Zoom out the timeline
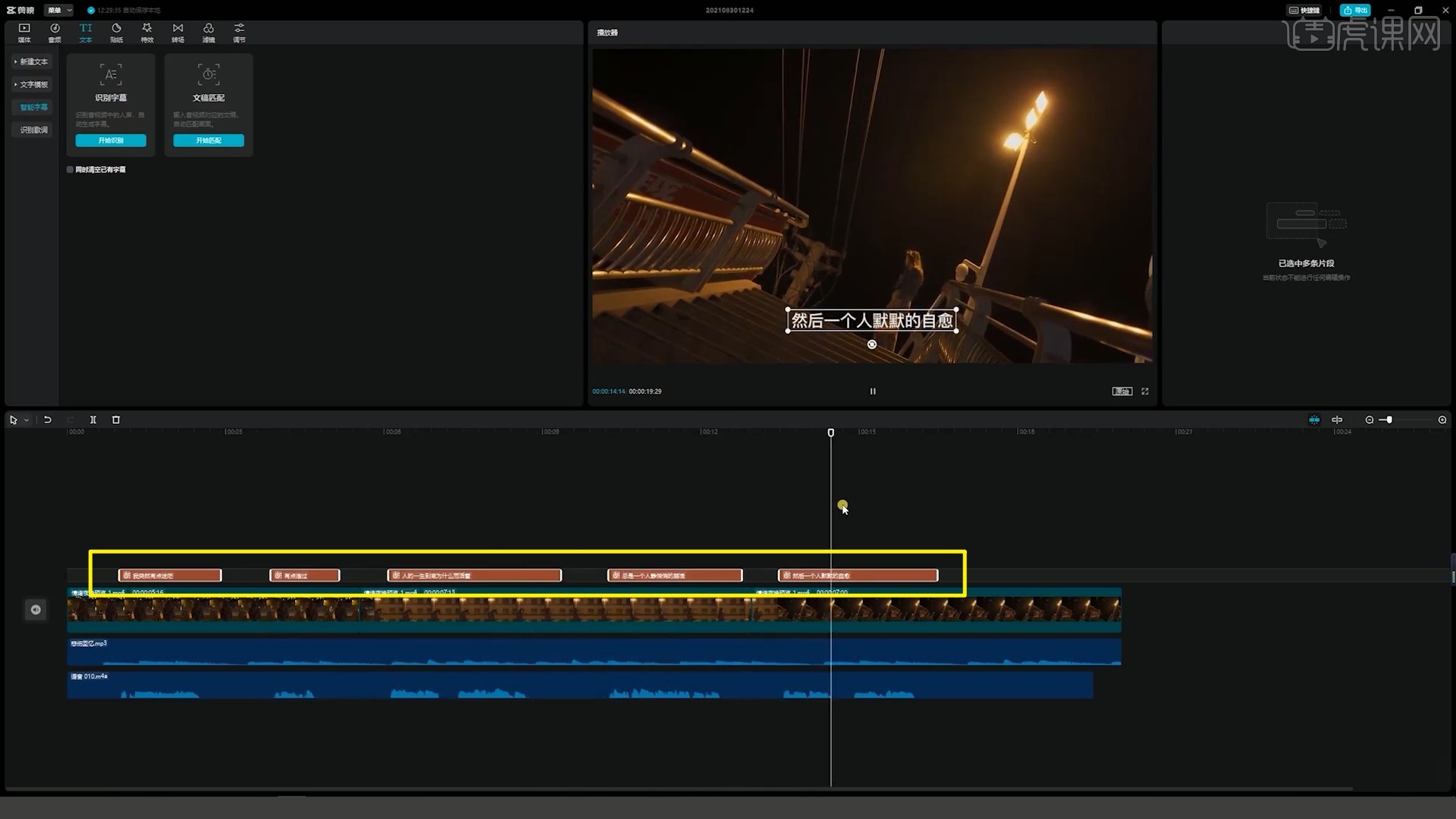The width and height of the screenshot is (1456, 819). point(1370,419)
